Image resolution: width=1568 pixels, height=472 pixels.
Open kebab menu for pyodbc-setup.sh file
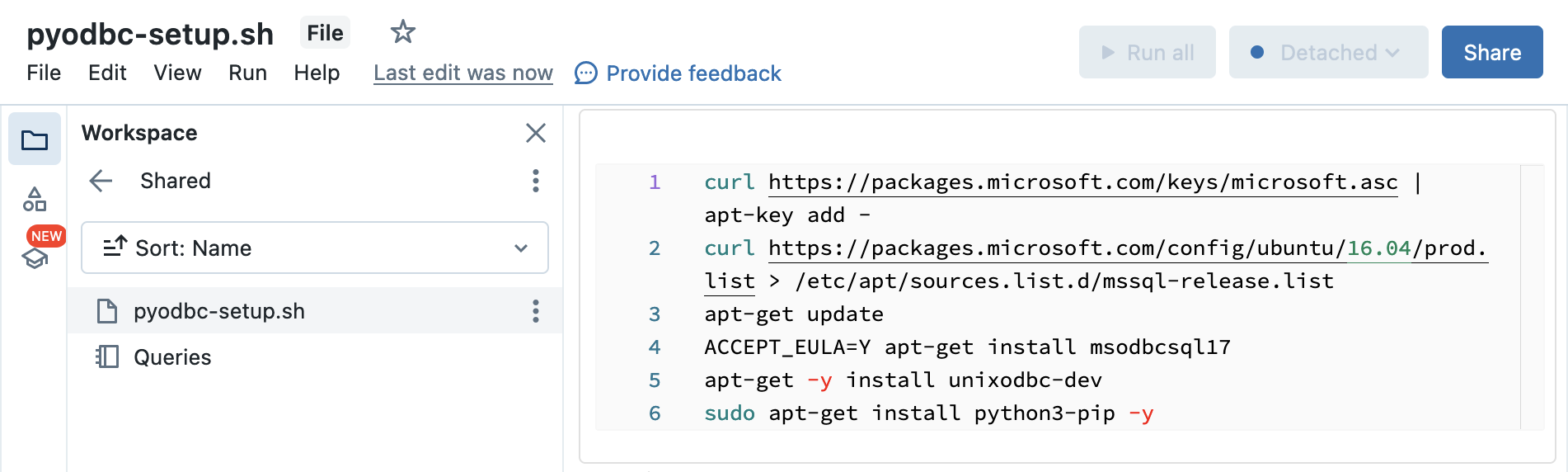[535, 311]
